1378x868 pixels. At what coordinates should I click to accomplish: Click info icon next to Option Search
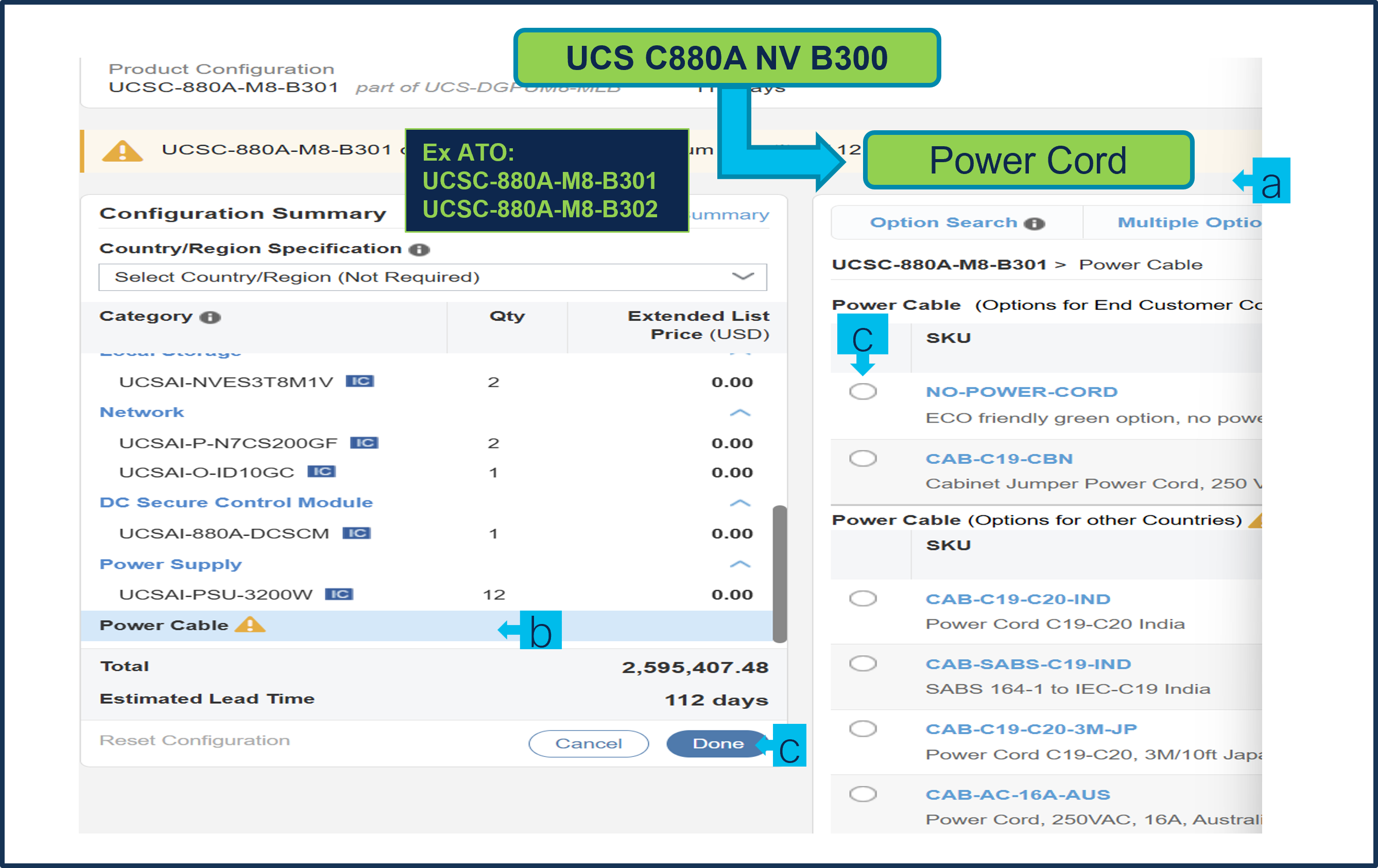click(1034, 224)
